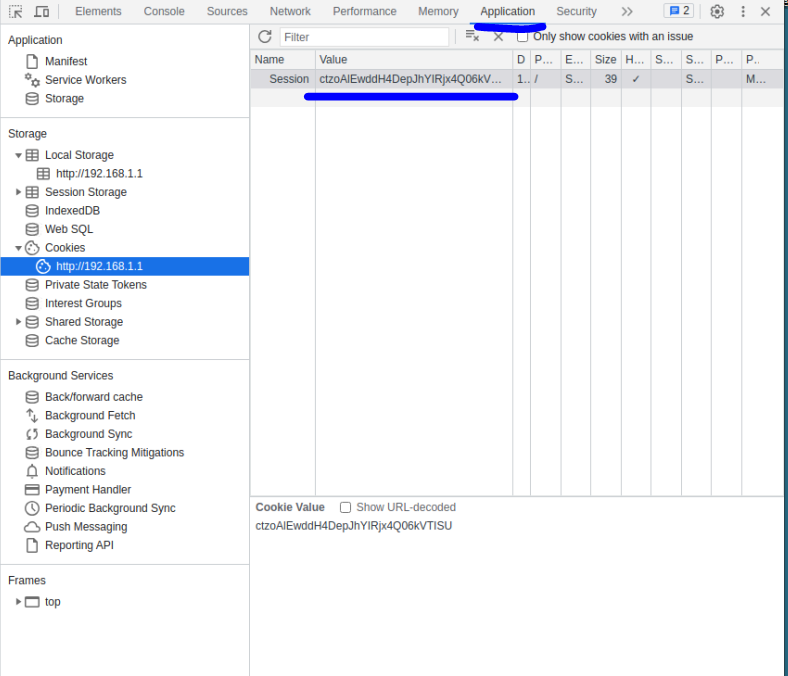788x676 pixels.
Task: Show more DevTools tabs chevron
Action: pos(627,11)
